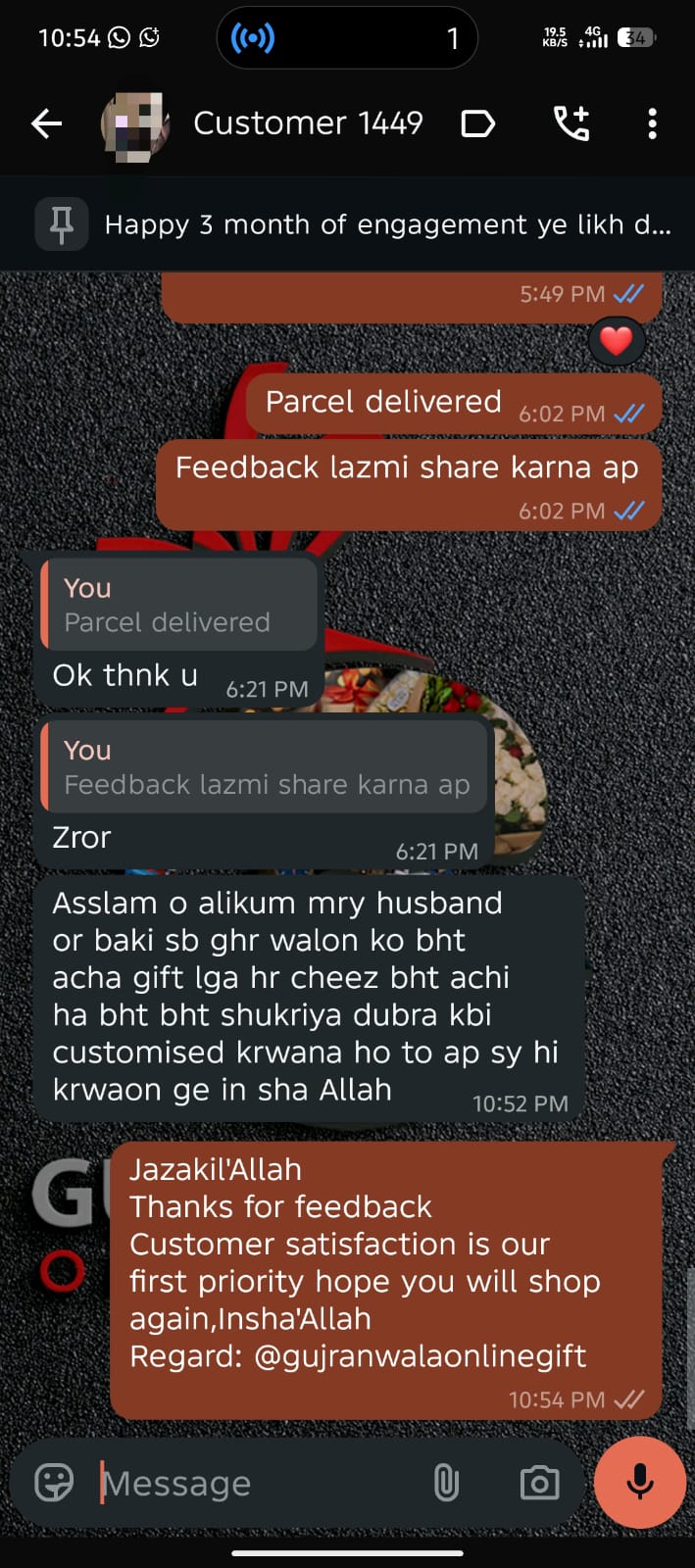Tap the live broadcast pill in the status bar
Viewport: 695px width, 1568px height.
point(347,38)
